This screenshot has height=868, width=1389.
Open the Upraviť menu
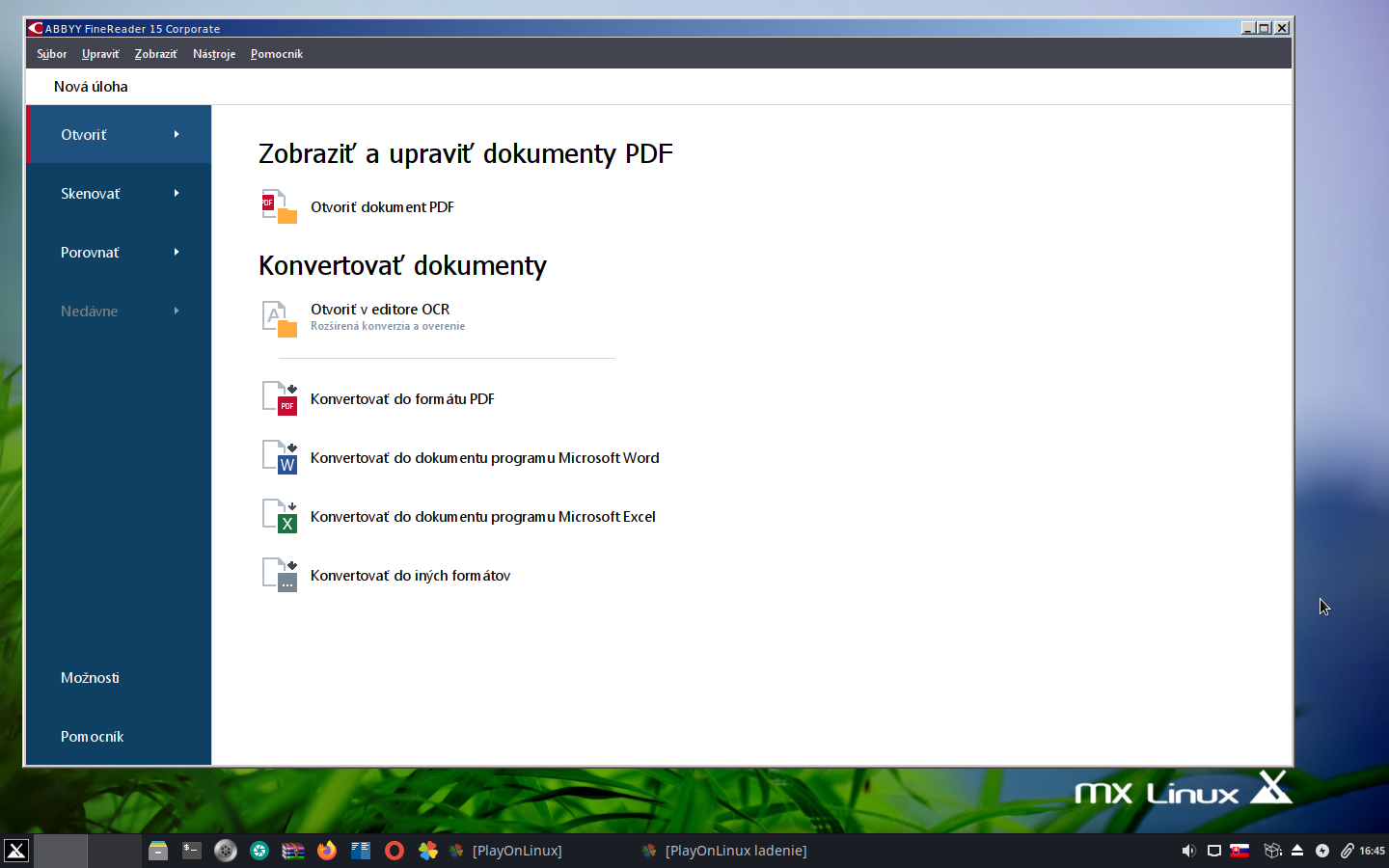[100, 54]
